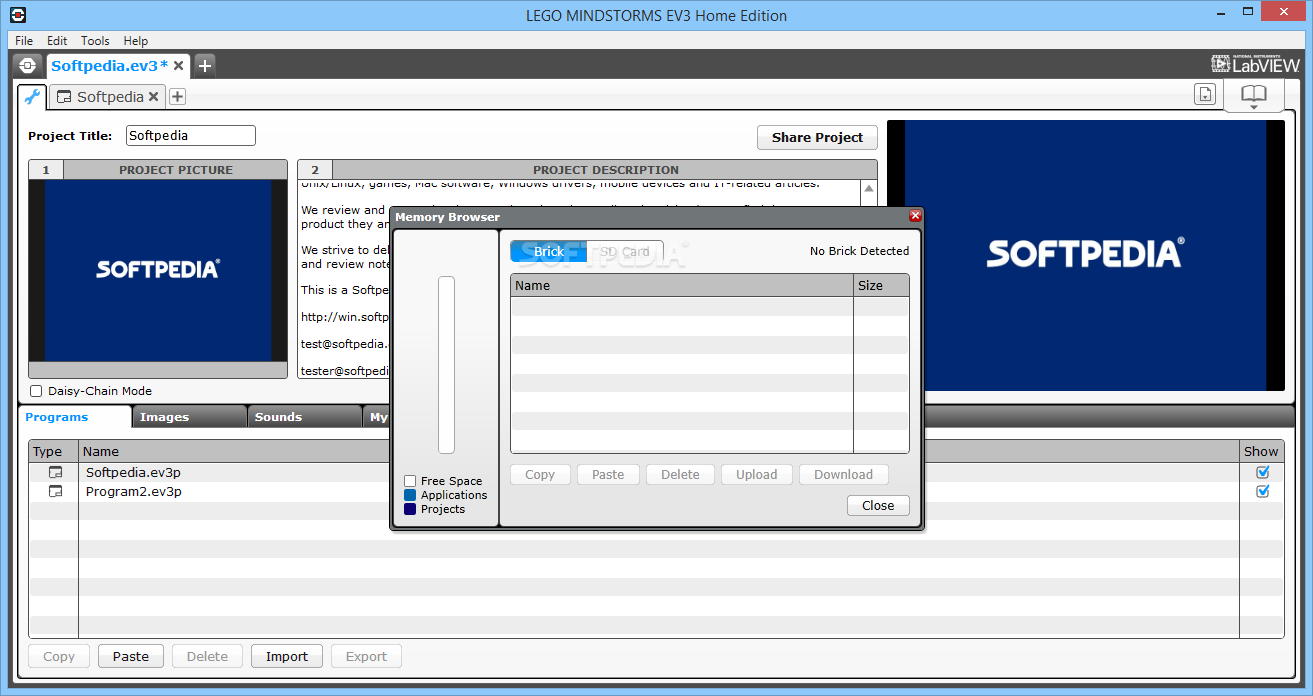Uncheck Show for Softpedia.ev3p

(x=1262, y=472)
